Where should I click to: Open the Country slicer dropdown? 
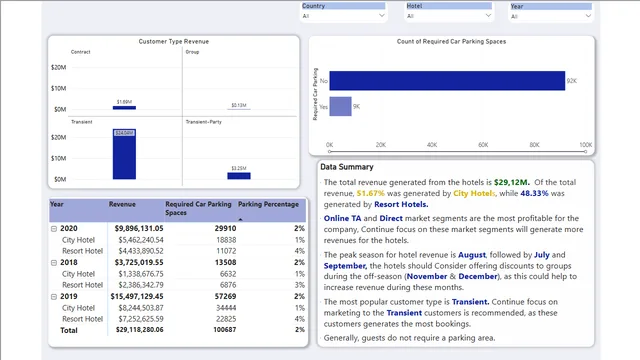(x=381, y=16)
